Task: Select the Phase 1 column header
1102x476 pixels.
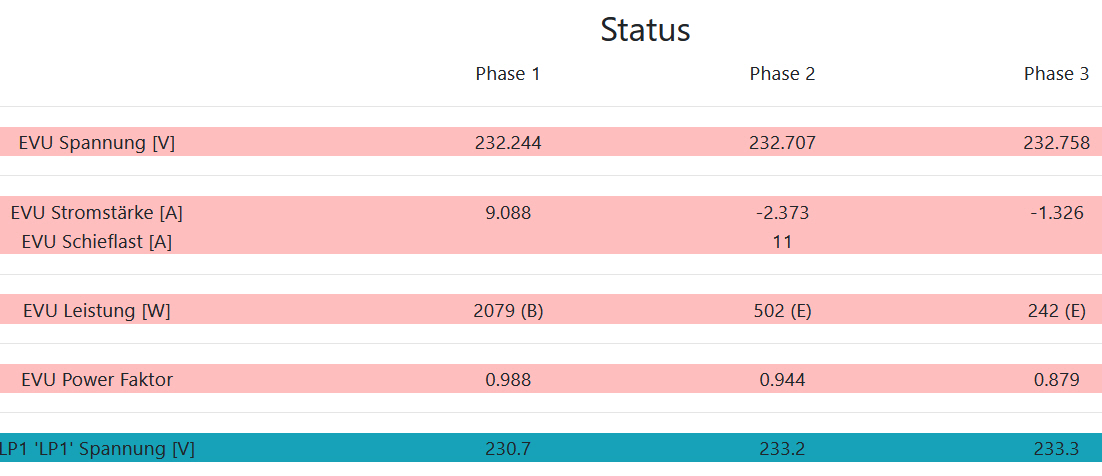Action: point(508,74)
